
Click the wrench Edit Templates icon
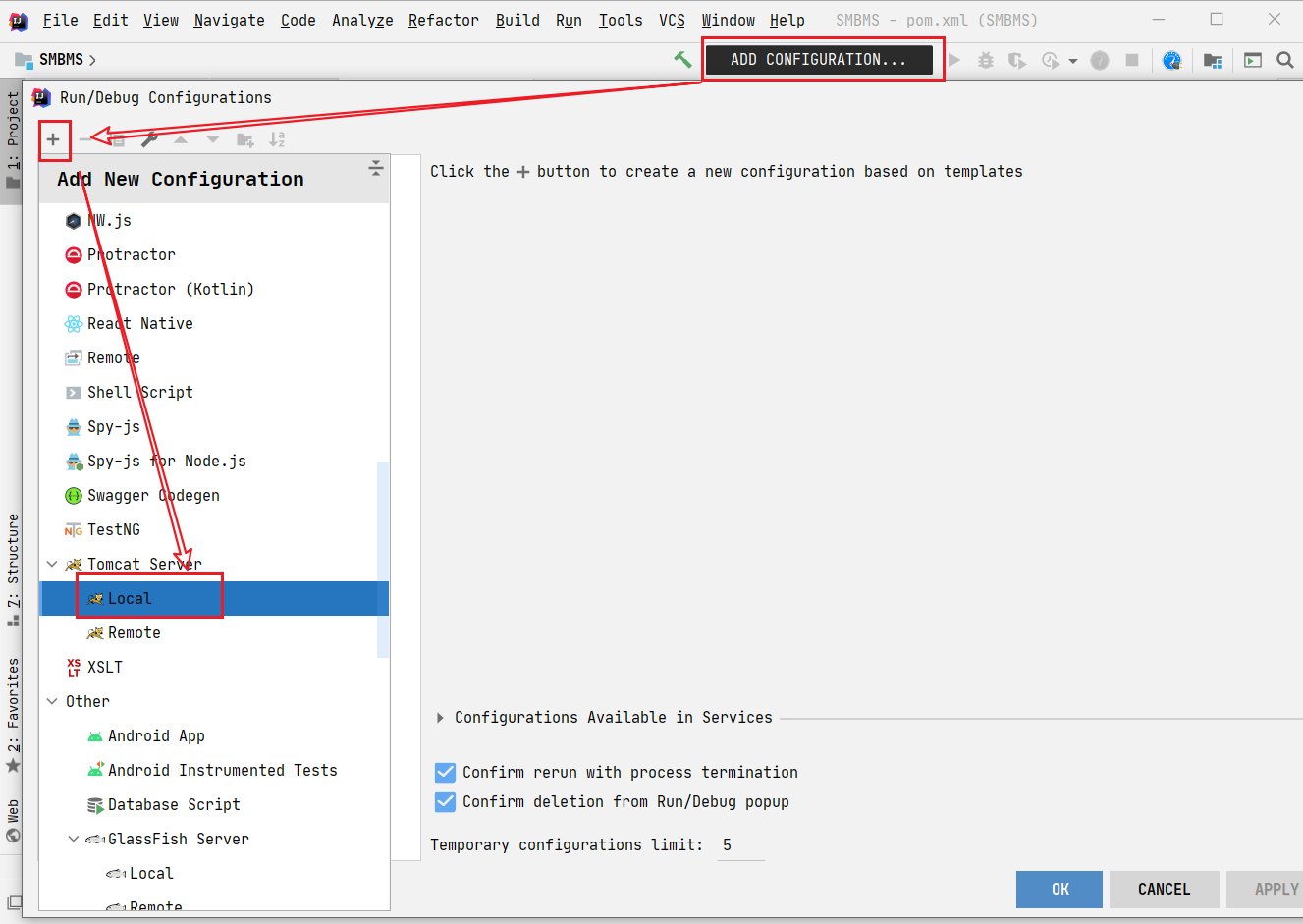coord(149,139)
